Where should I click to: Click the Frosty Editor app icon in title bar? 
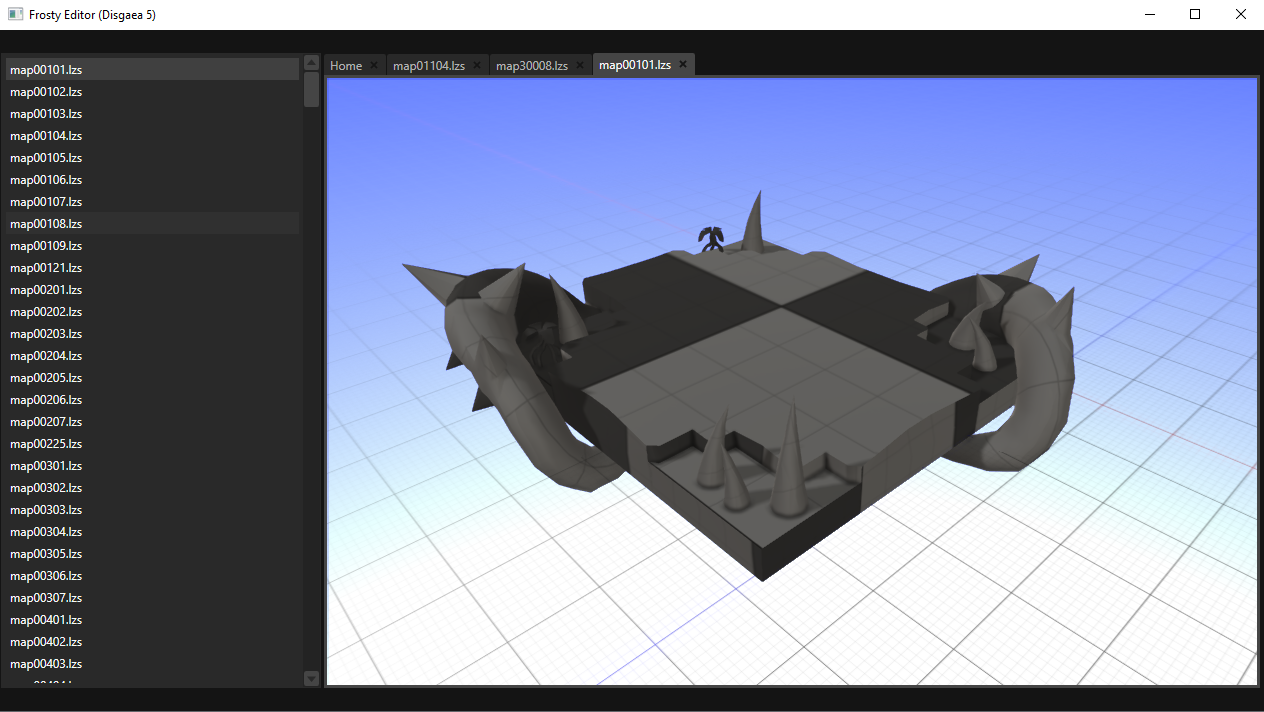pos(15,15)
